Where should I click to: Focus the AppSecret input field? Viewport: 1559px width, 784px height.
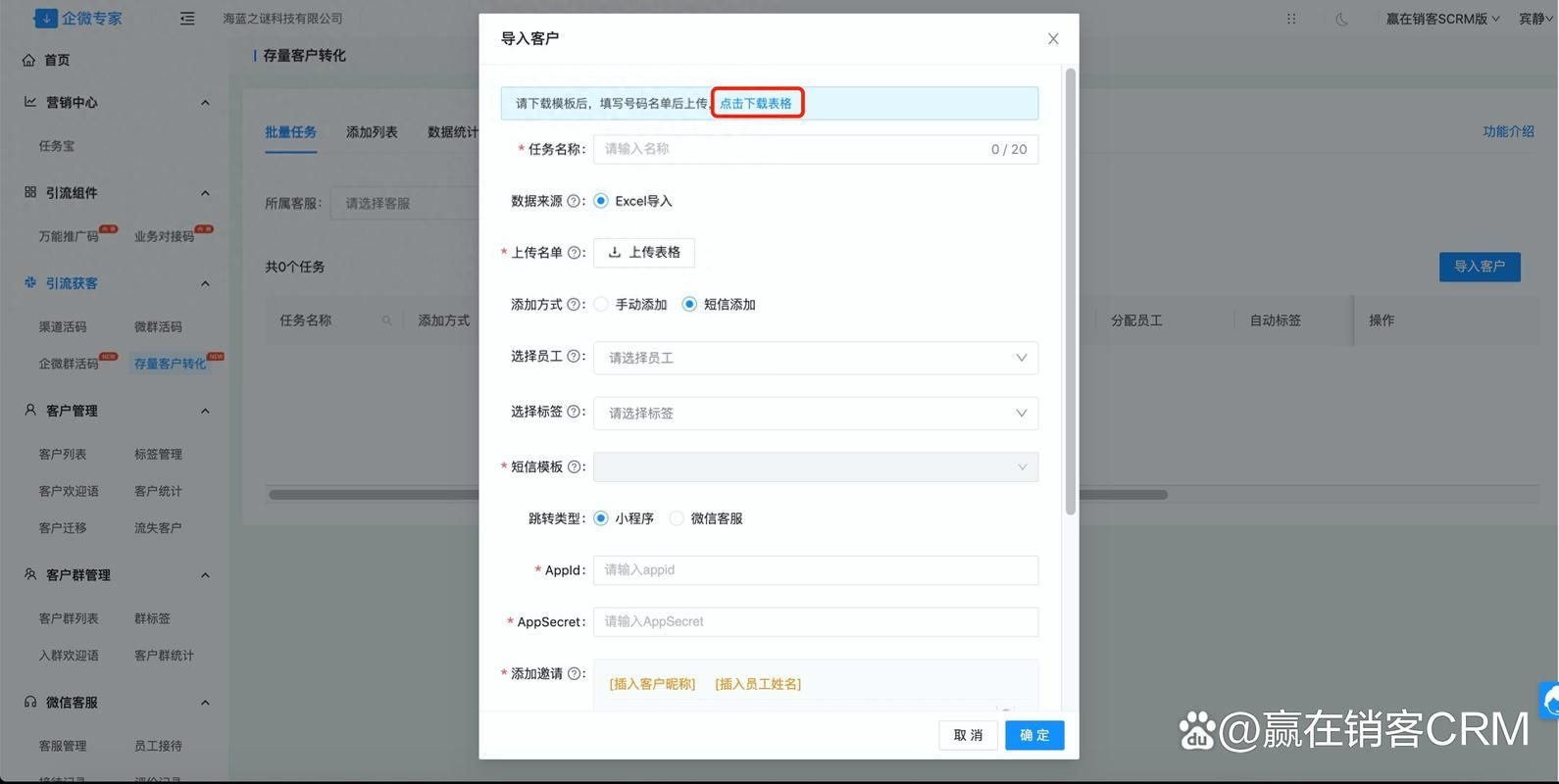pos(816,622)
